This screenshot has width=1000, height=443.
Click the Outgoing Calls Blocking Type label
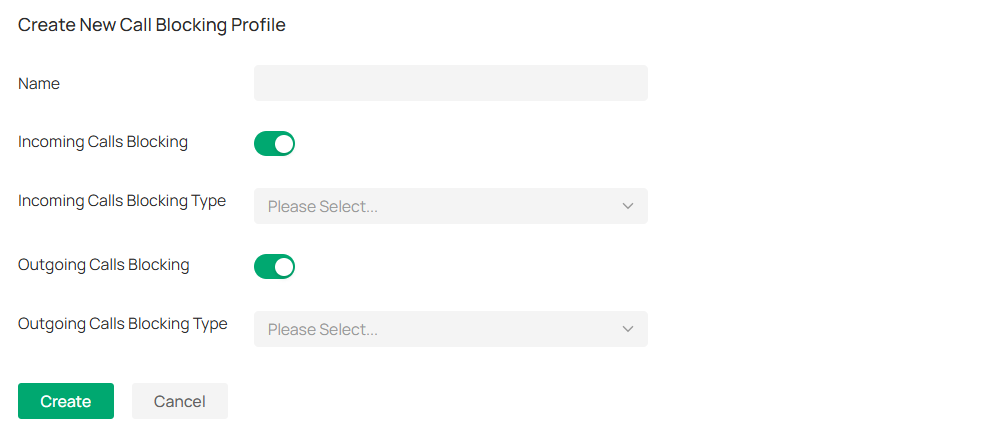coord(123,324)
